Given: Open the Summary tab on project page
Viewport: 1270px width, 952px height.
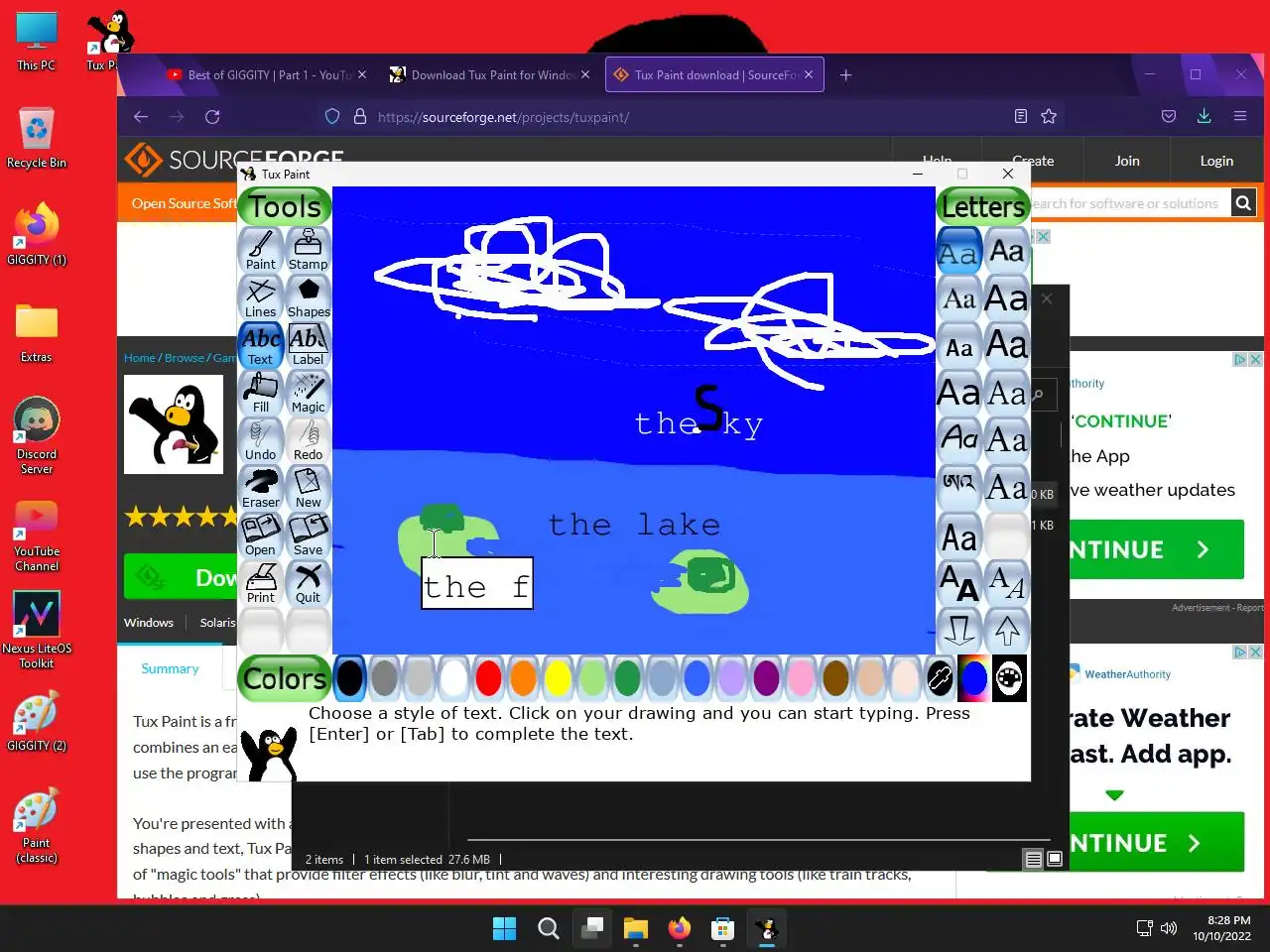Looking at the screenshot, I should 170,668.
